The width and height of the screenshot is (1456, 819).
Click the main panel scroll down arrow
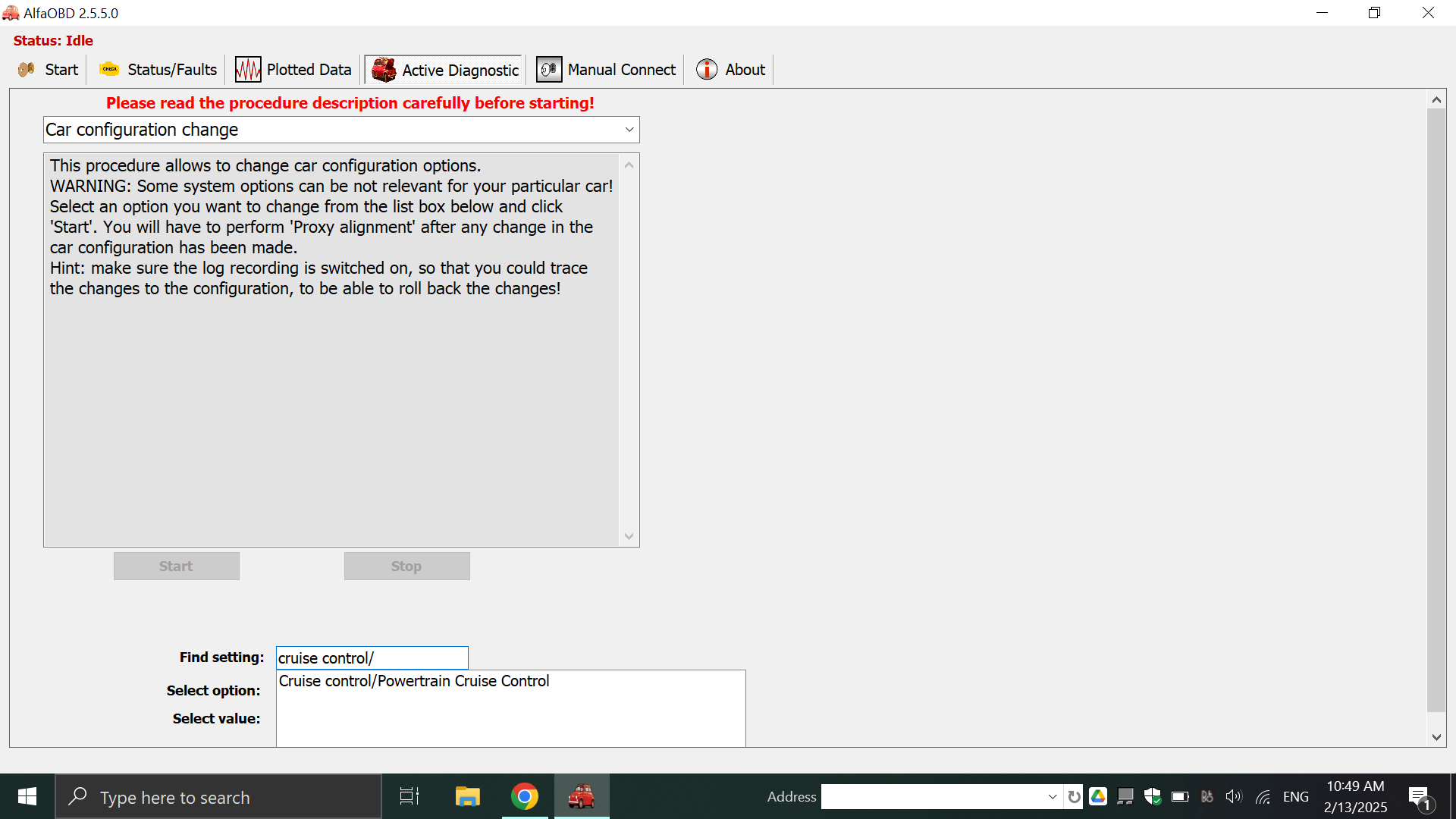pyautogui.click(x=1436, y=737)
